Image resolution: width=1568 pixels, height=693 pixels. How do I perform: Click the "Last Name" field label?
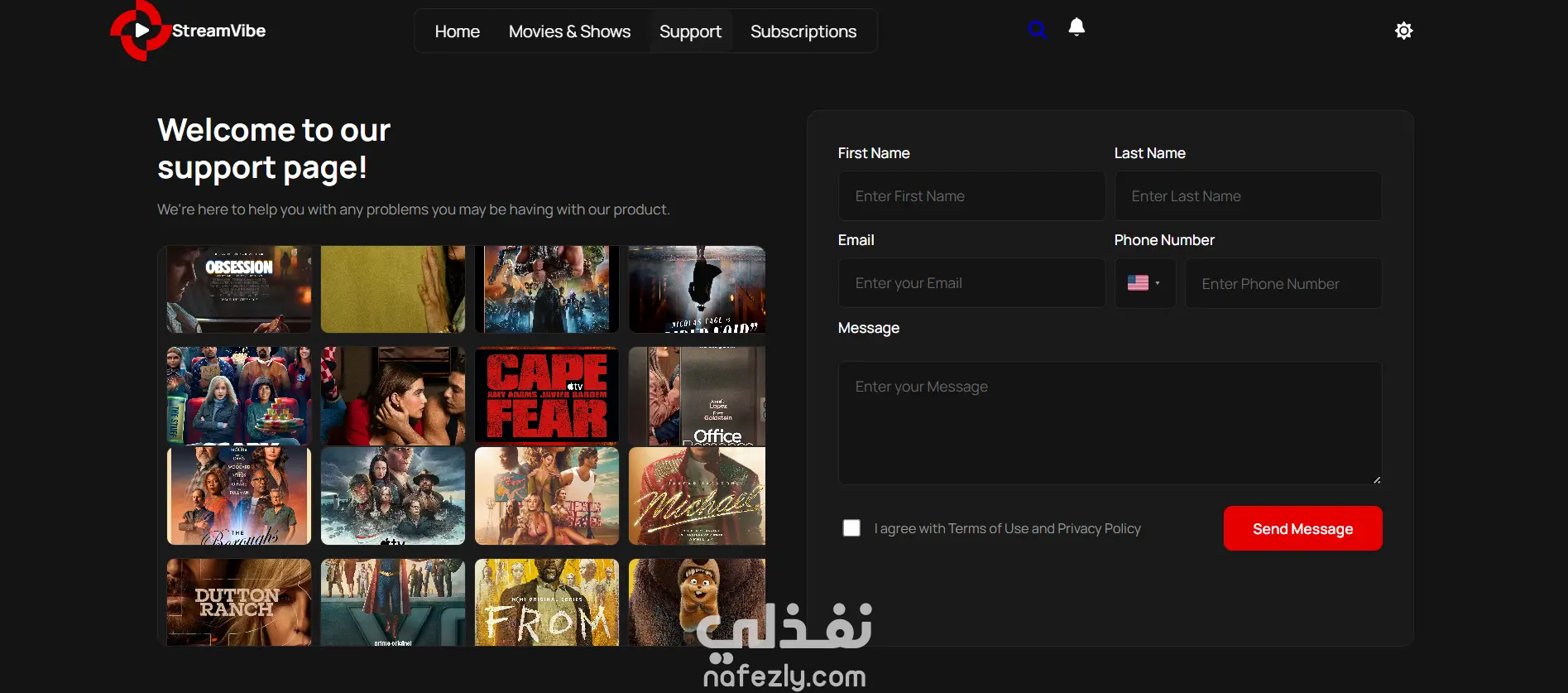1150,153
